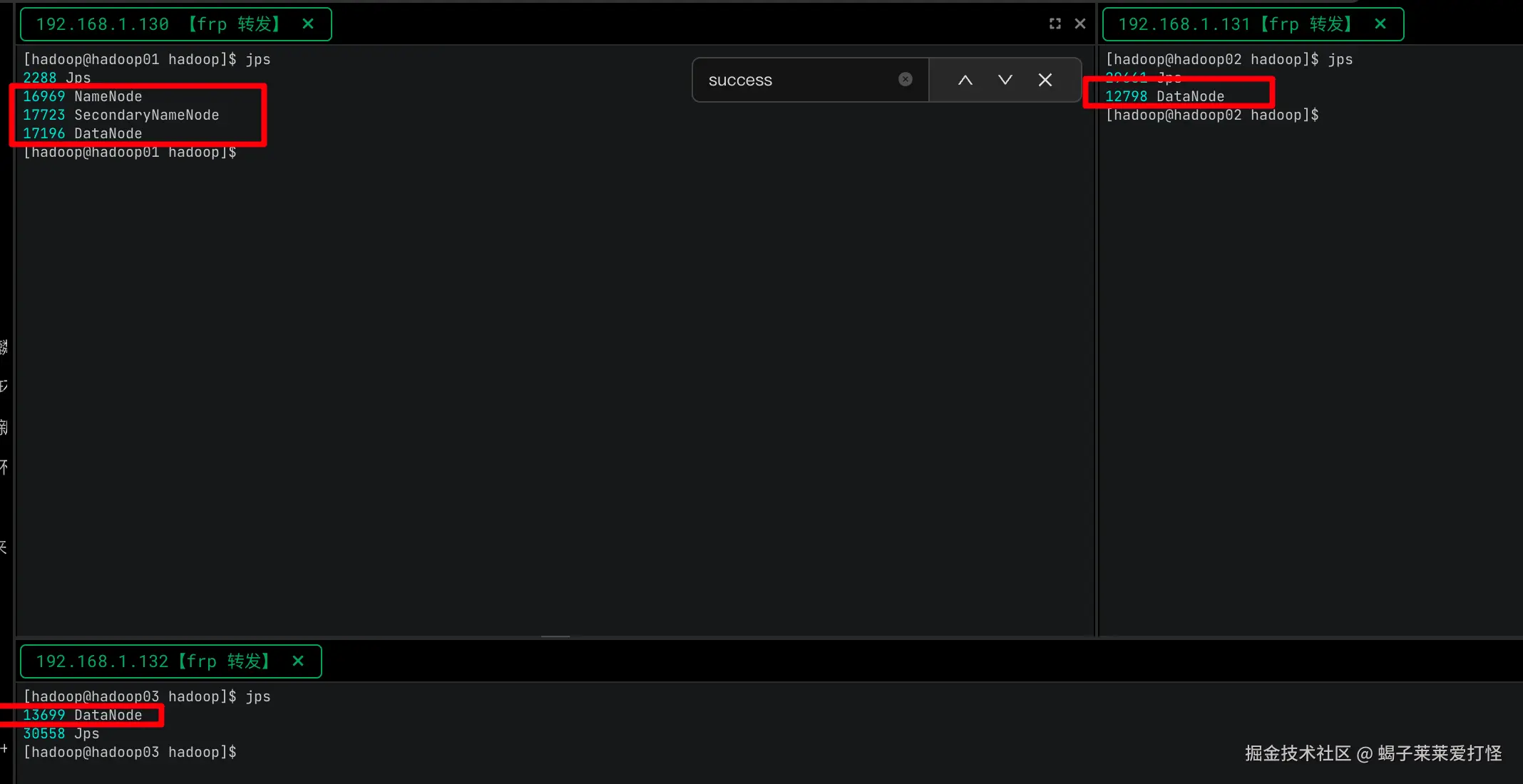Select the 192.168.1.132 frp tab
This screenshot has width=1523, height=784.
[x=152, y=661]
